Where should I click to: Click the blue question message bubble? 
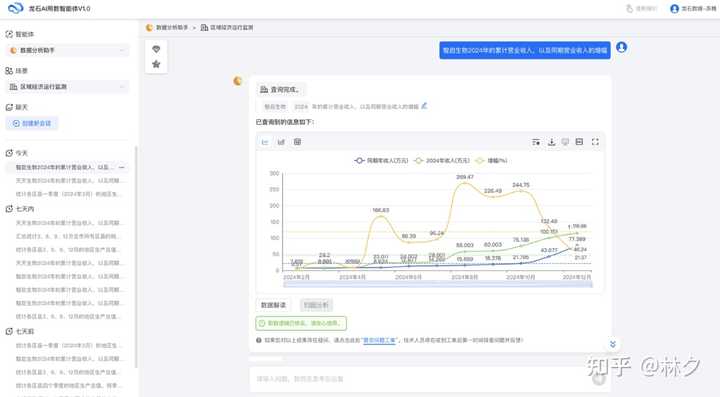coord(525,50)
